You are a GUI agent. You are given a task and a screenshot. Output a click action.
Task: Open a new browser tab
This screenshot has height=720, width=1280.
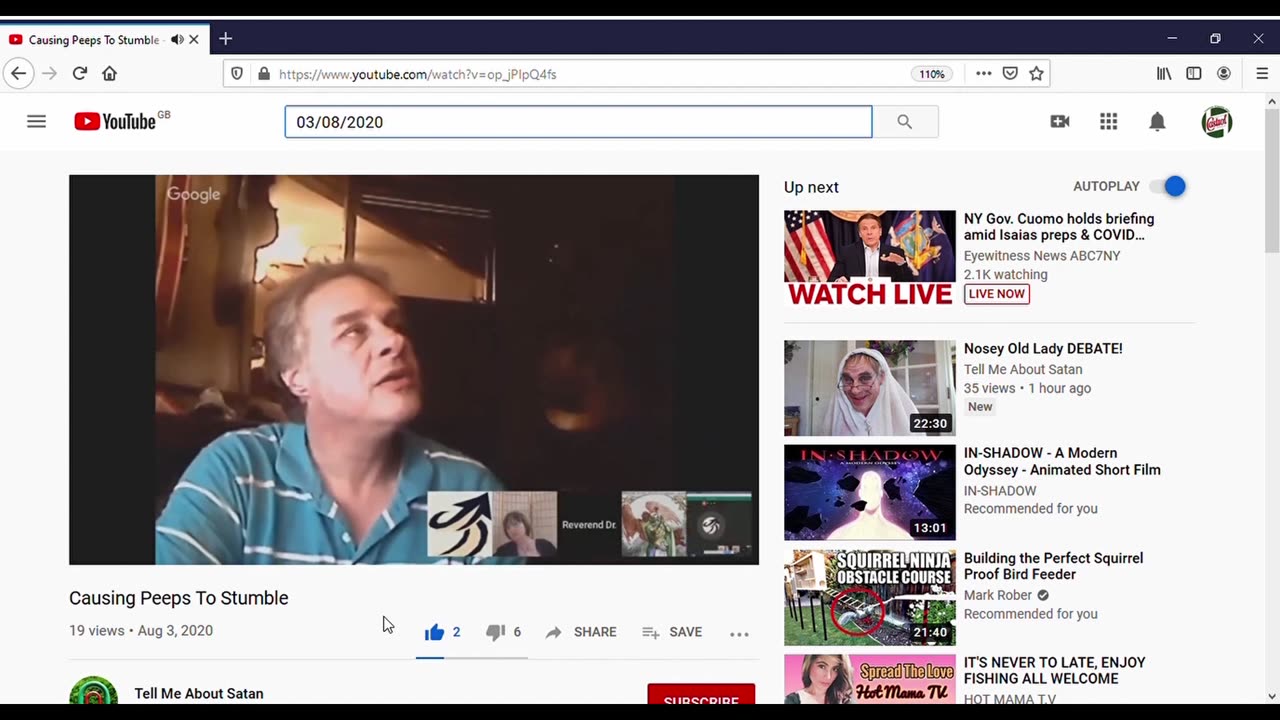[x=226, y=39]
